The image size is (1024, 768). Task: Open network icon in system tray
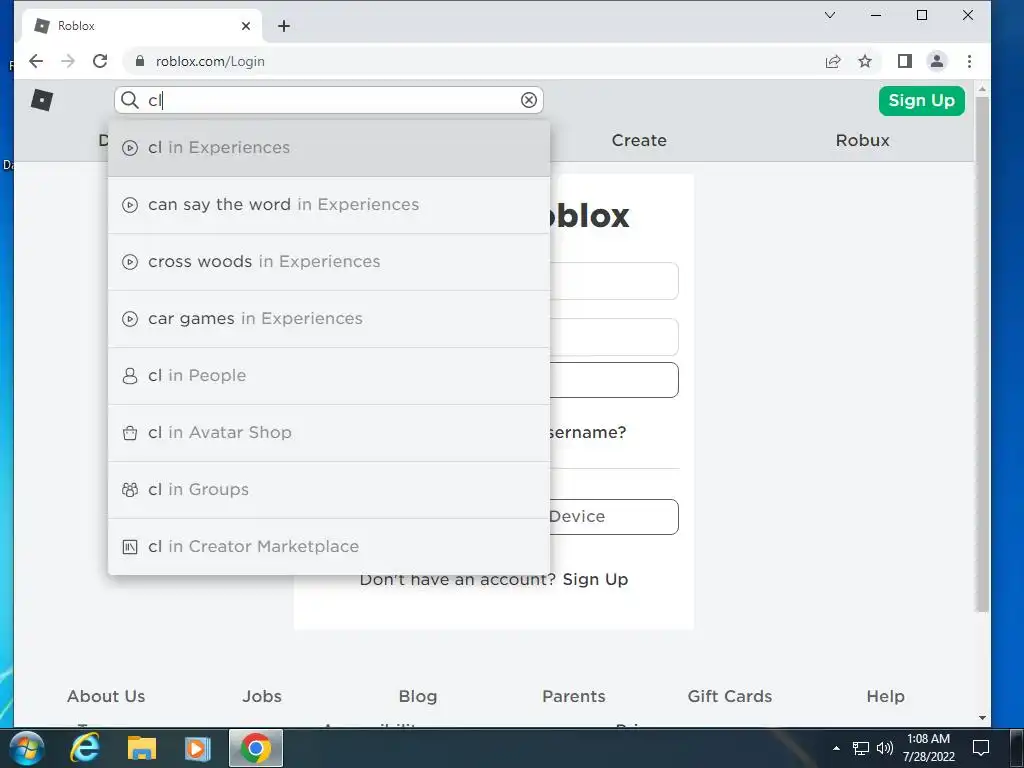pos(861,748)
